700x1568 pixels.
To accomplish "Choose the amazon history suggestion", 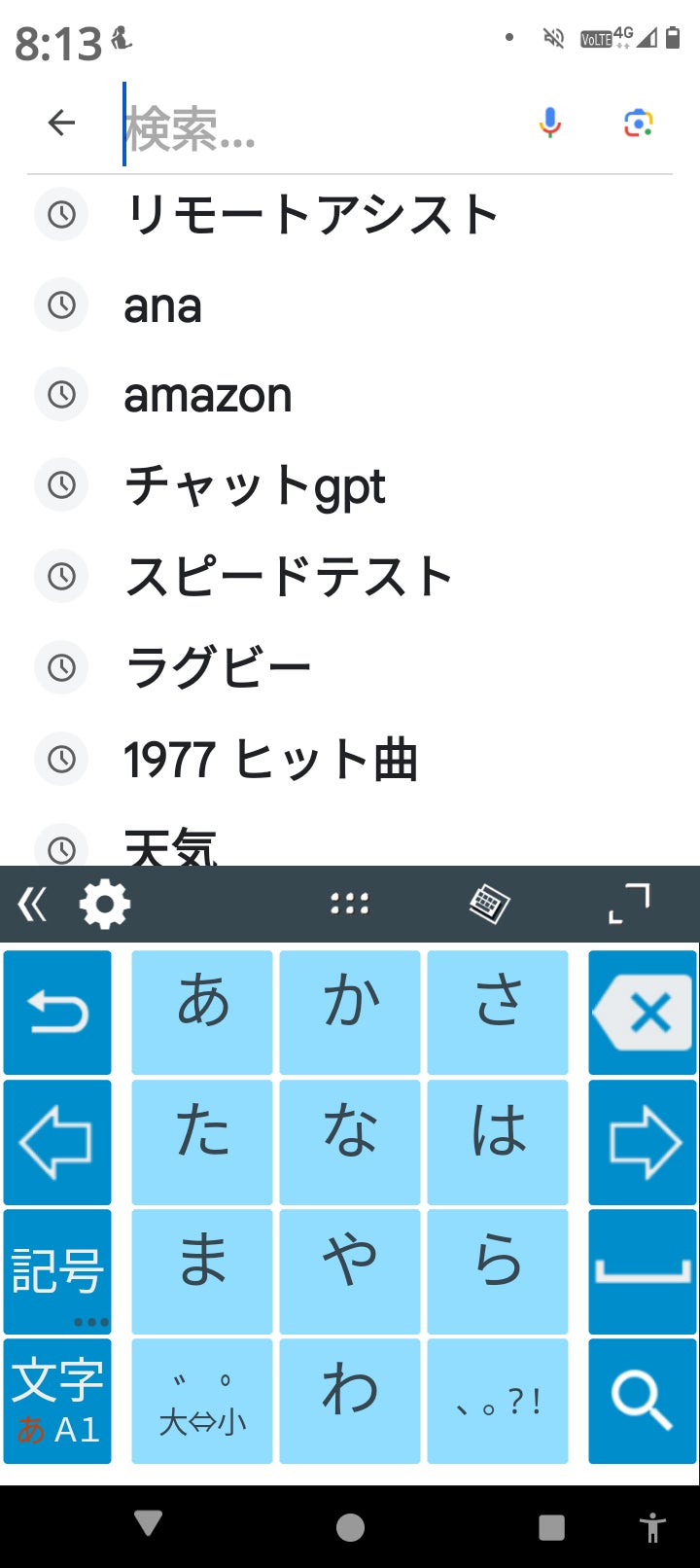I will (350, 395).
